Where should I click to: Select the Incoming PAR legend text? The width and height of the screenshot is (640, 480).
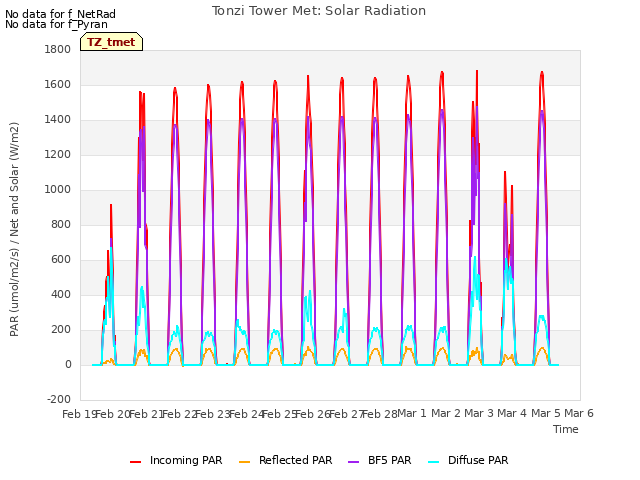click(x=186, y=460)
